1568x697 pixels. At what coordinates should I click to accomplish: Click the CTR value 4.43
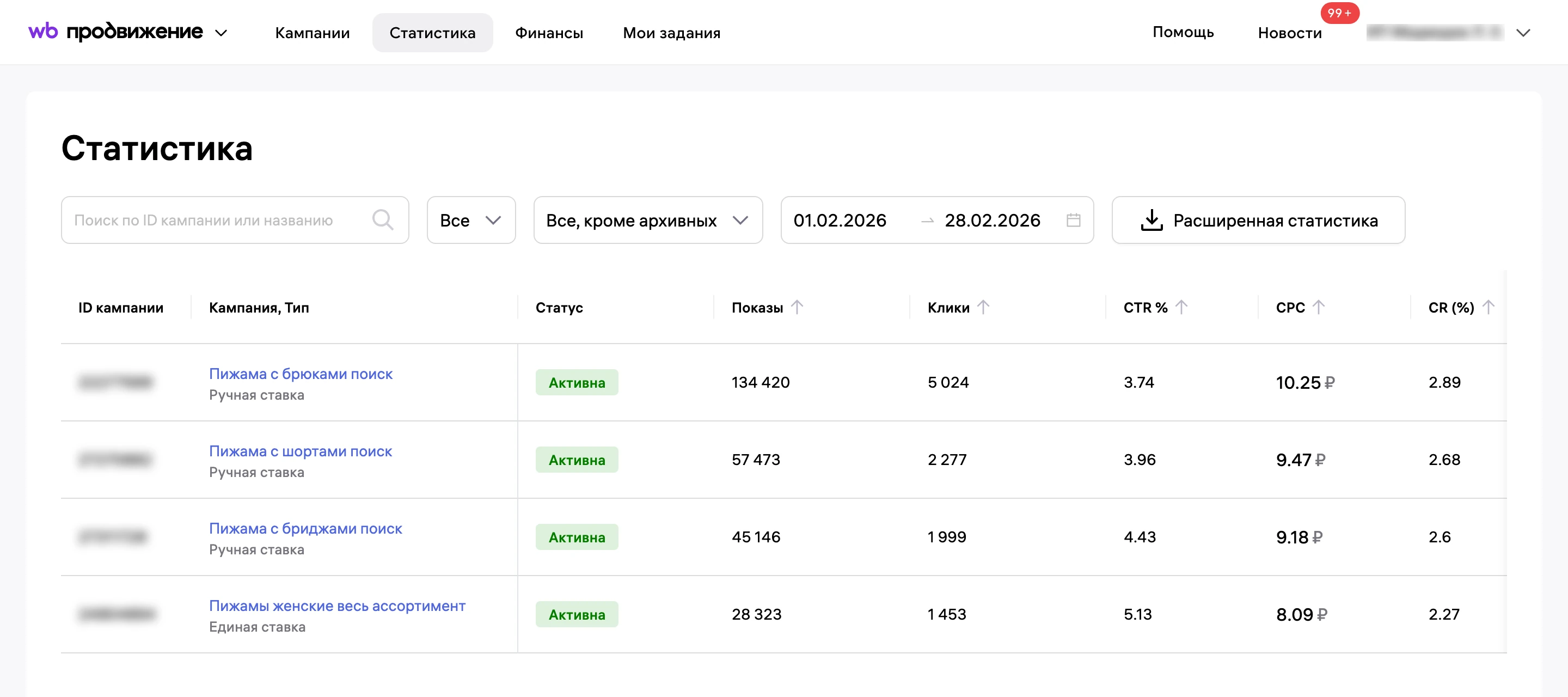1139,537
